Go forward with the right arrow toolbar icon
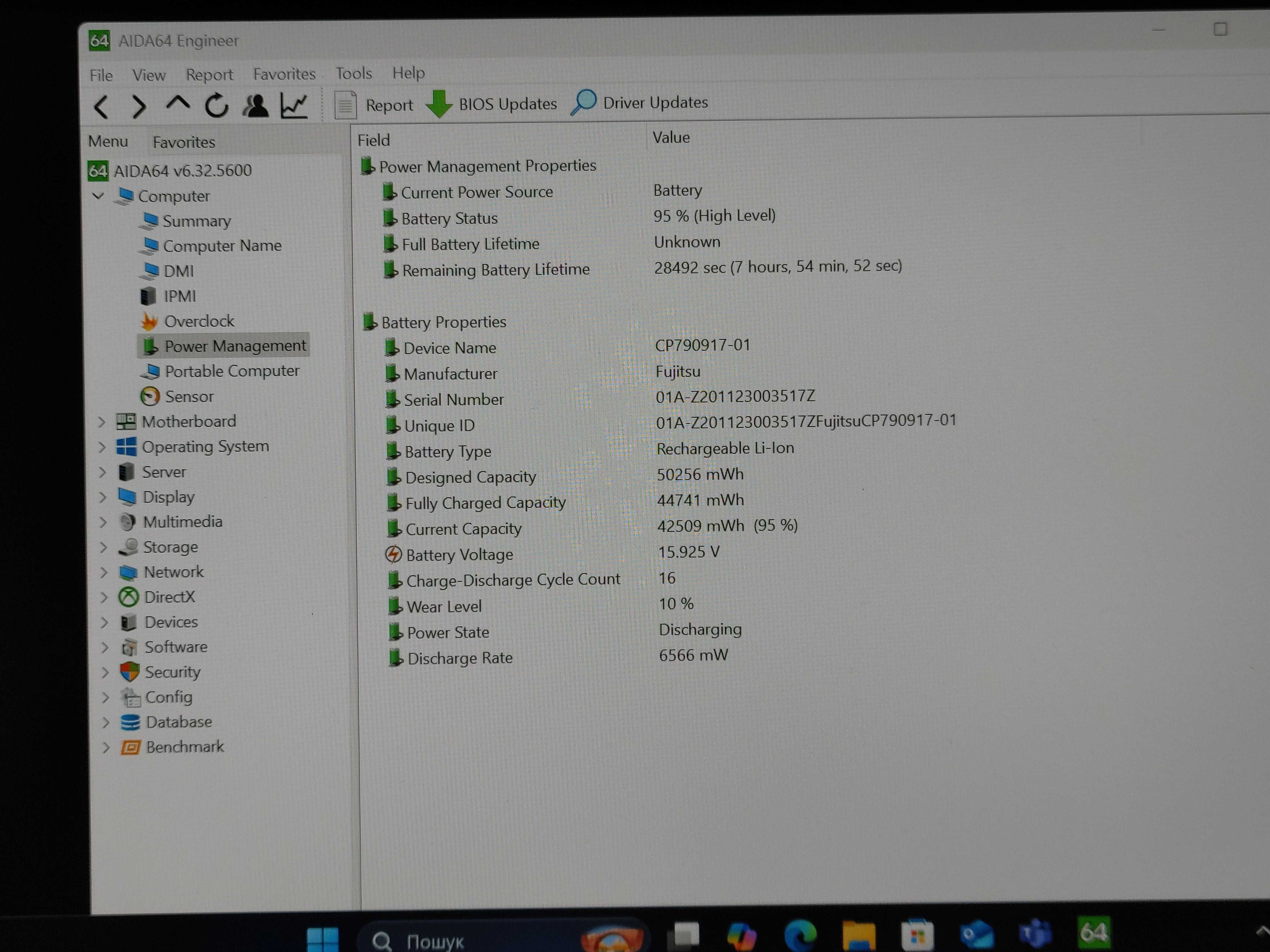The width and height of the screenshot is (1270, 952). [x=138, y=107]
